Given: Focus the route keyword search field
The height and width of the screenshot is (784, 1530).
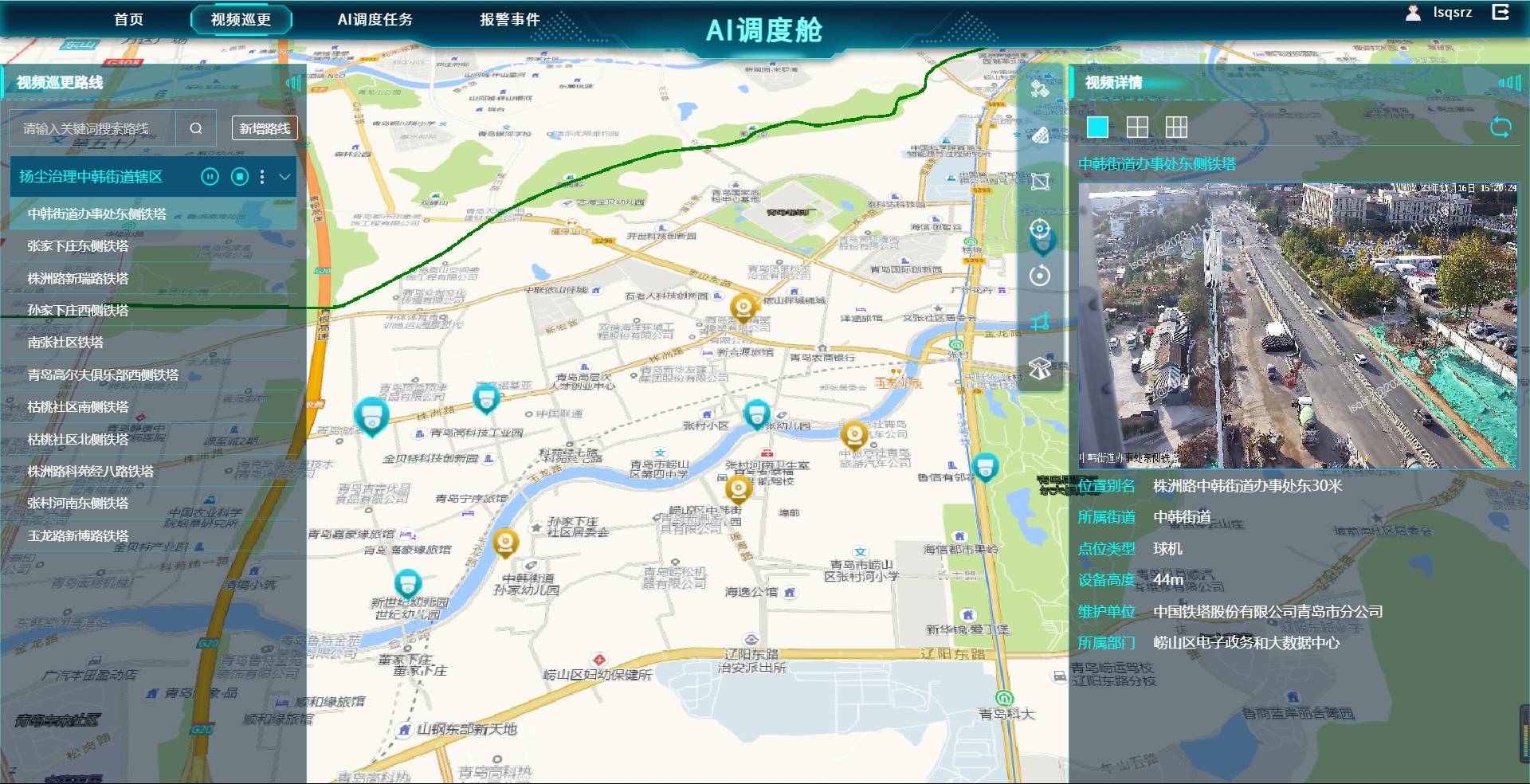Looking at the screenshot, I should coord(92,128).
